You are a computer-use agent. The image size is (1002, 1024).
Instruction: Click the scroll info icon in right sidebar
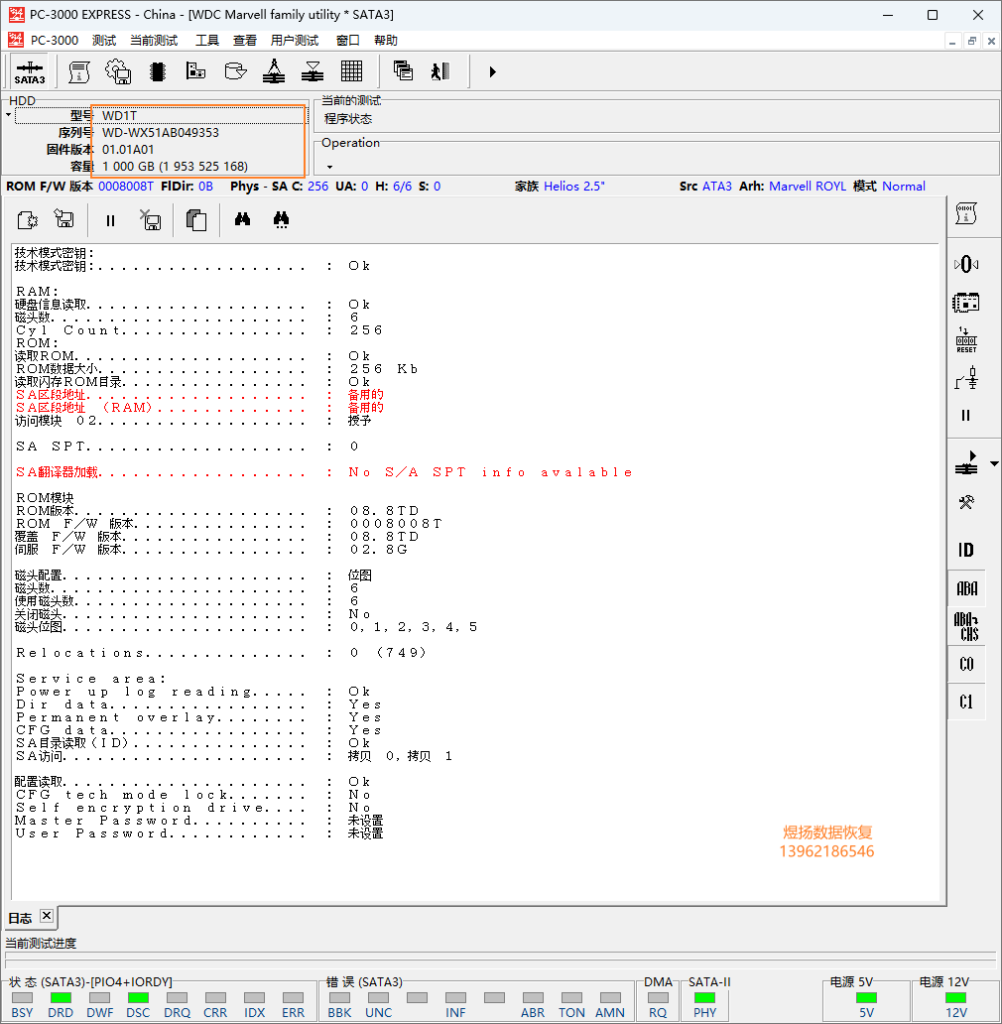[966, 214]
